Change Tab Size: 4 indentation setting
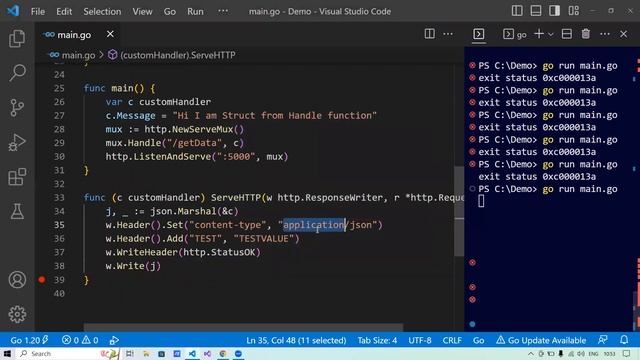640x360 pixels. tap(377, 340)
